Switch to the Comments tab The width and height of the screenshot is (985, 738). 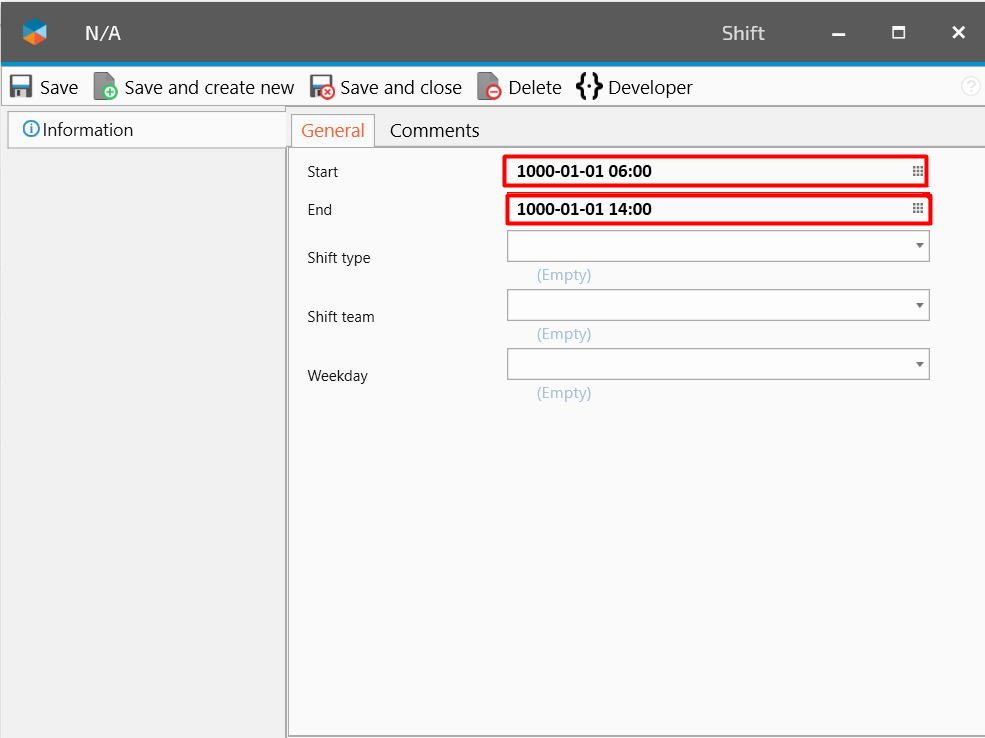click(434, 131)
